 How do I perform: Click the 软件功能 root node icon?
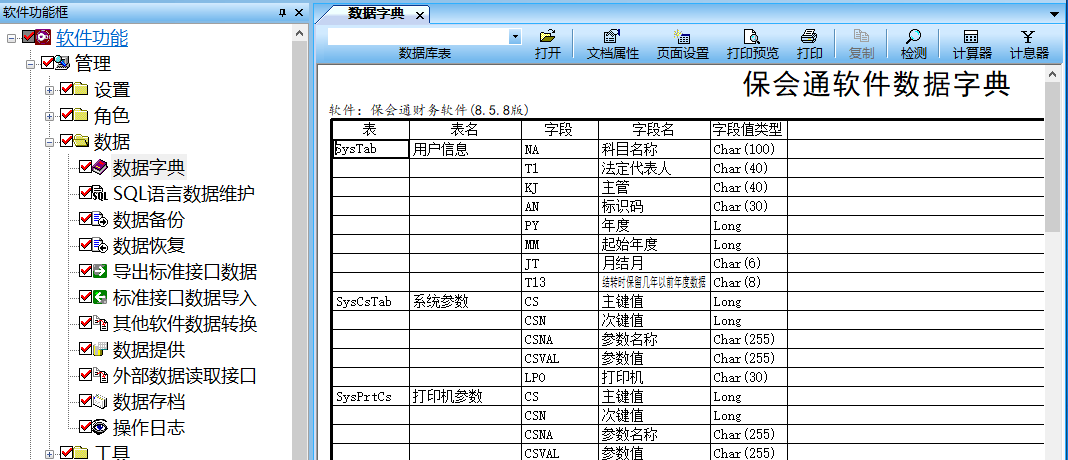tap(44, 37)
